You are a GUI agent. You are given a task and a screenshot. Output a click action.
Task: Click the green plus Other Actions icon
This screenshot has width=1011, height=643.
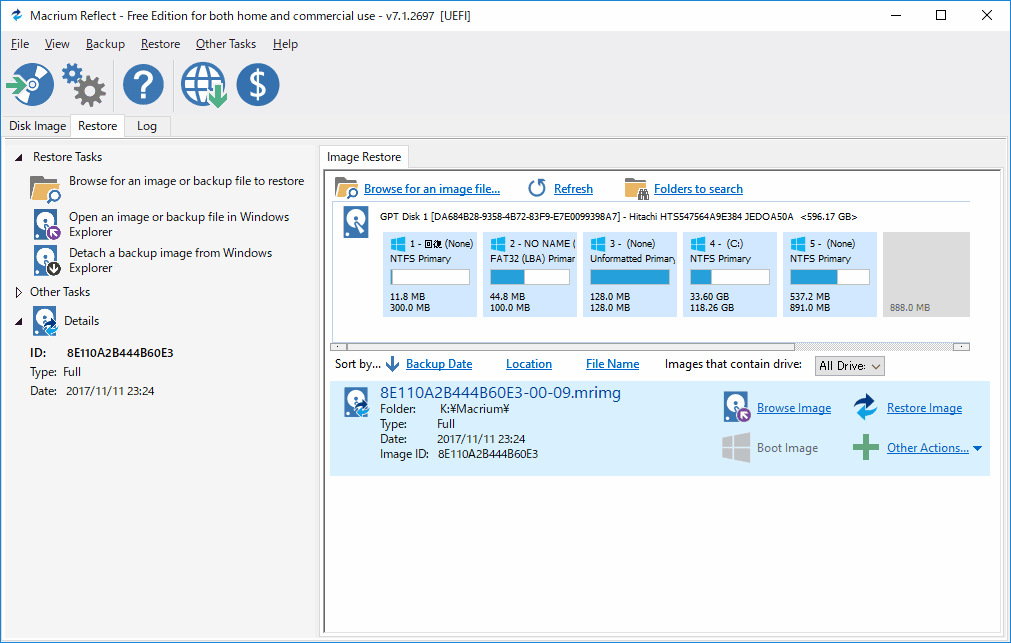(x=865, y=447)
